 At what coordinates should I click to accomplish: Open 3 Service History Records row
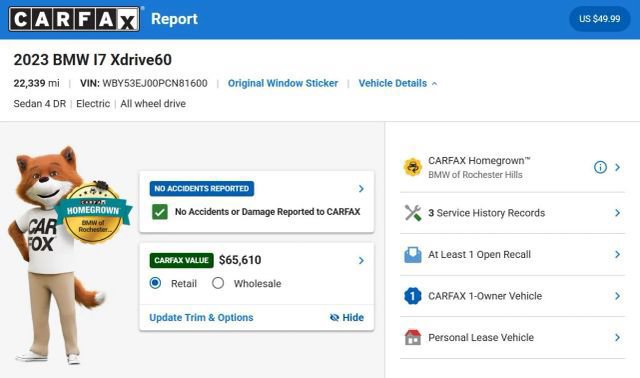click(512, 213)
